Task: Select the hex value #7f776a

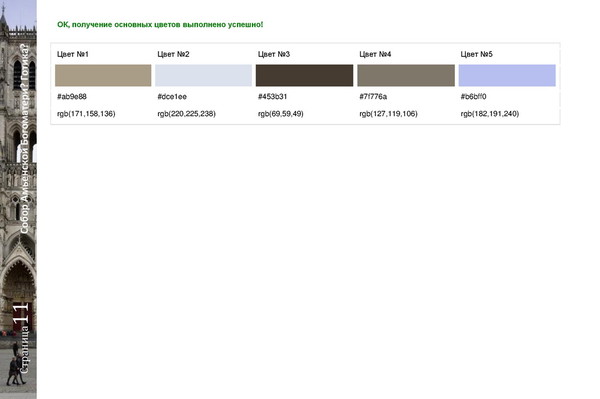Action: [373, 96]
